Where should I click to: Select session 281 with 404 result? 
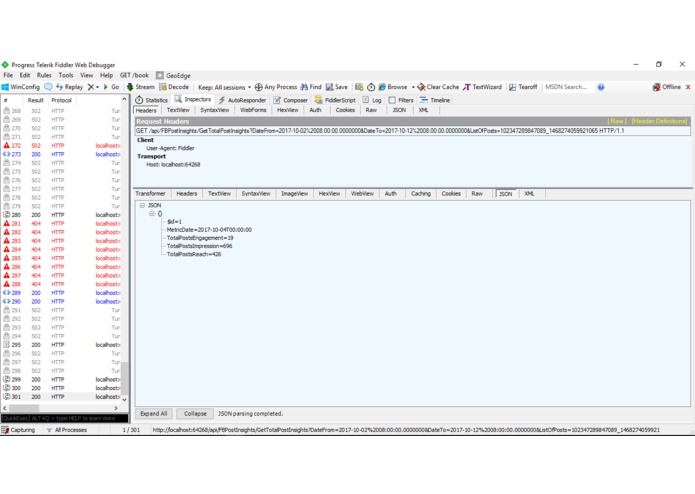coord(62,224)
